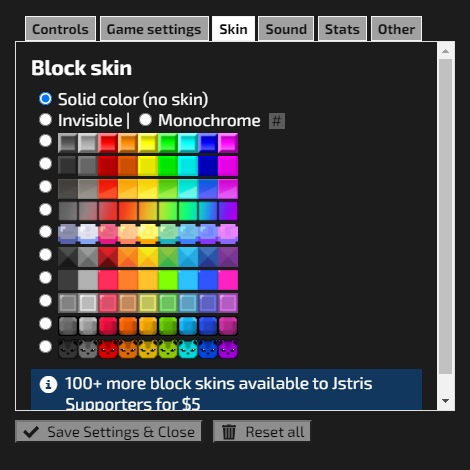Click the glossy beveled skin preview strip
This screenshot has height=470, width=470.
[148, 143]
